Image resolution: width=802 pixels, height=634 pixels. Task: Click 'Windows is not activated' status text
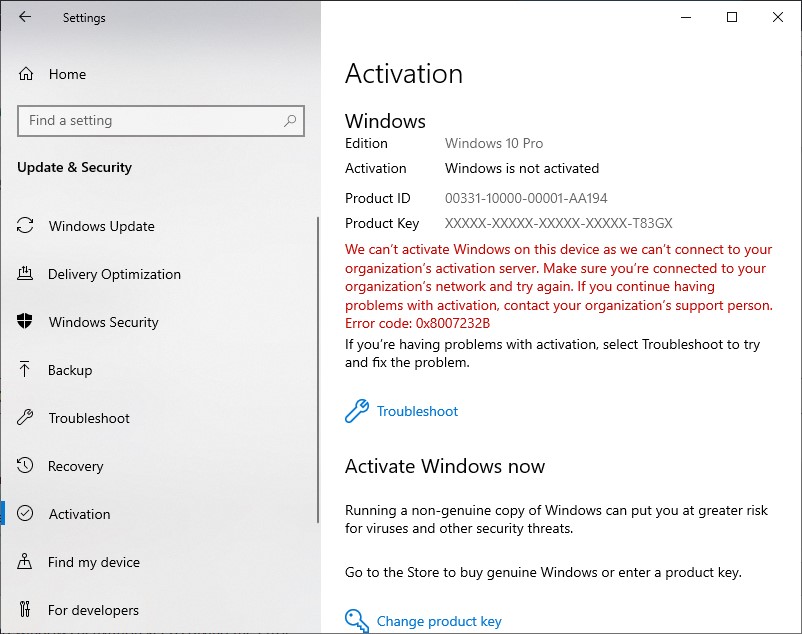pos(522,168)
